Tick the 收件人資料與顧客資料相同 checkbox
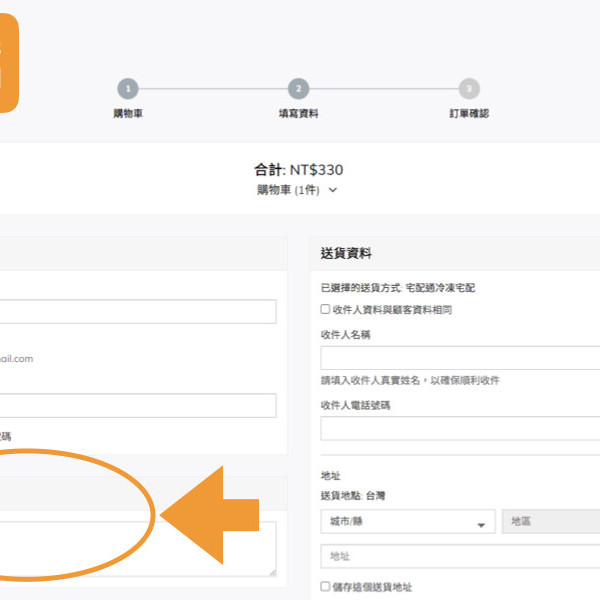Image resolution: width=600 pixels, height=600 pixels. coord(325,310)
